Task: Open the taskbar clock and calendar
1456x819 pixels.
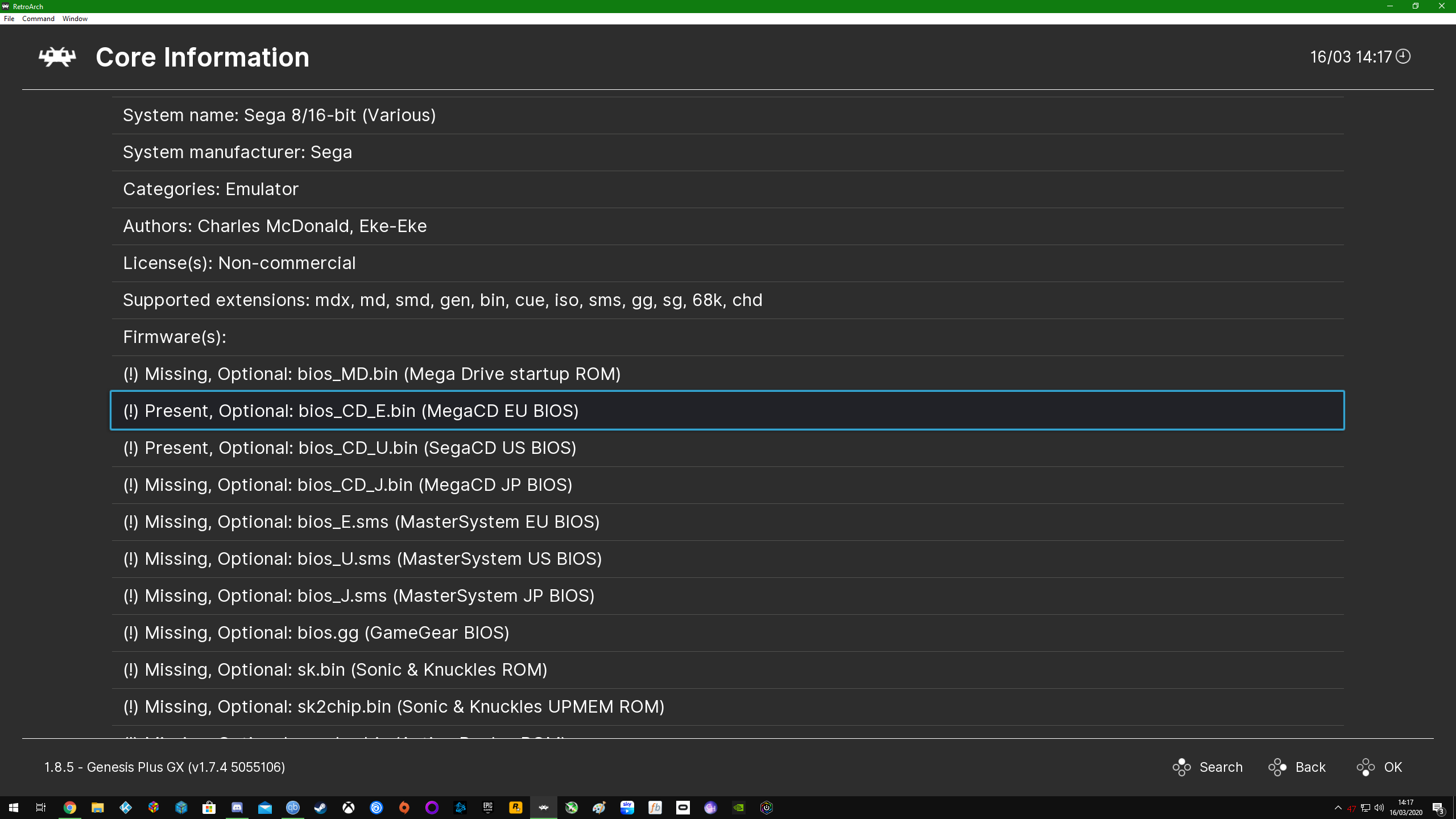Action: click(1406, 808)
